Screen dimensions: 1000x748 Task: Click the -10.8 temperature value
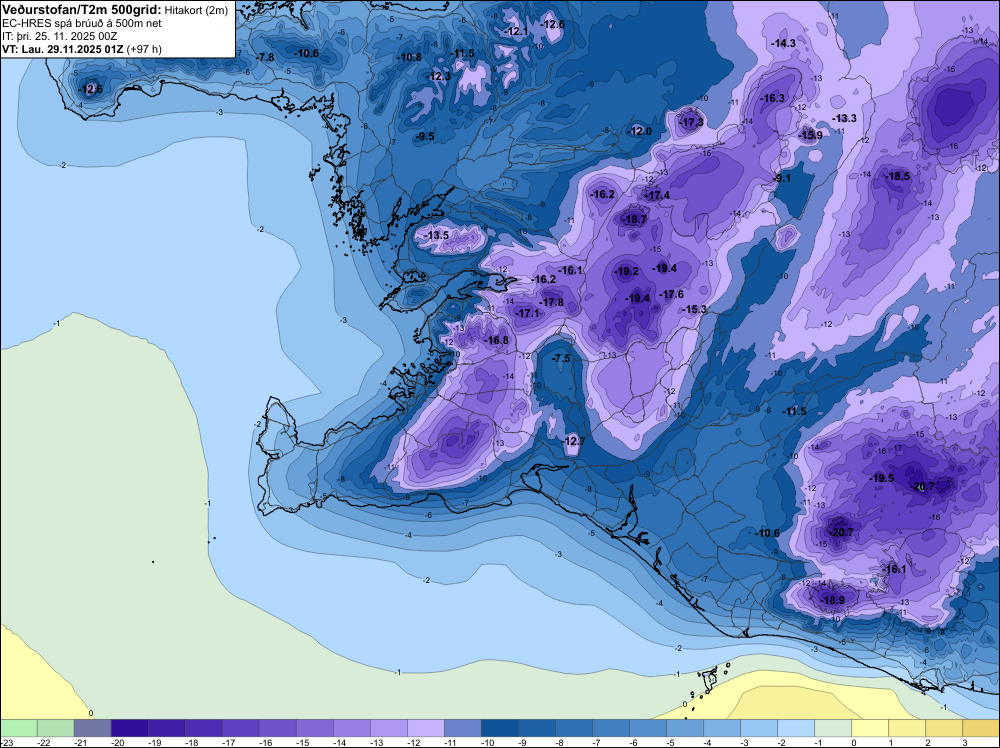(x=409, y=57)
